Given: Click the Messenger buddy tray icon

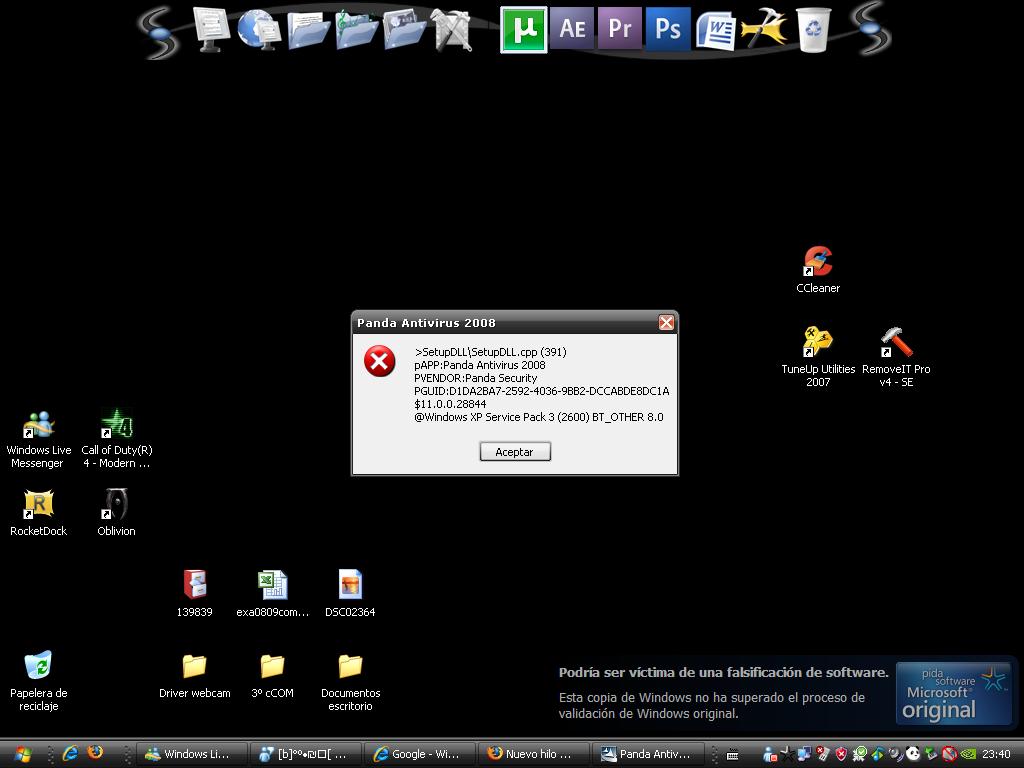Looking at the screenshot, I should click(769, 754).
